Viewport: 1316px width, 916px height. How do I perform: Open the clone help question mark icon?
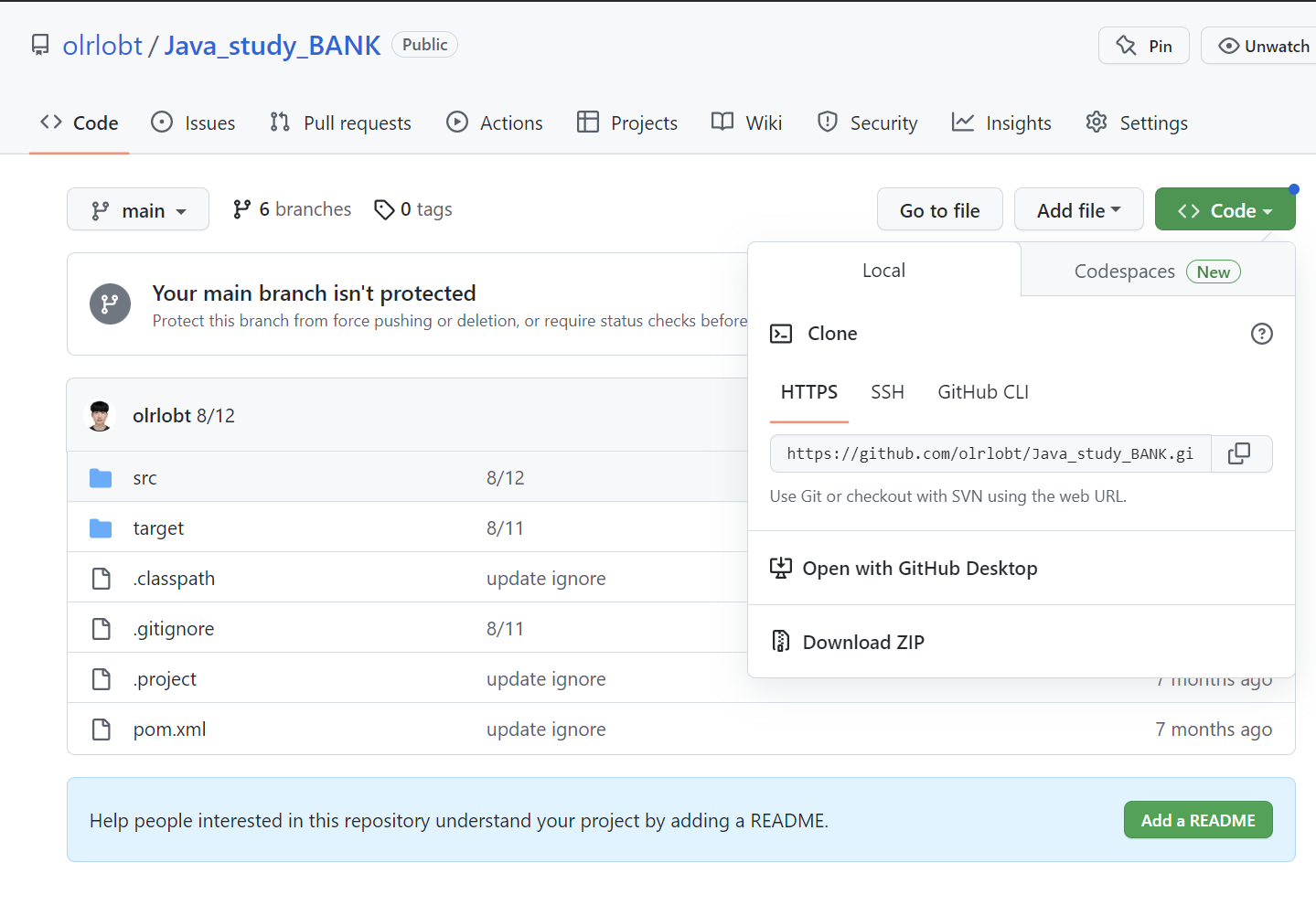[x=1261, y=334]
